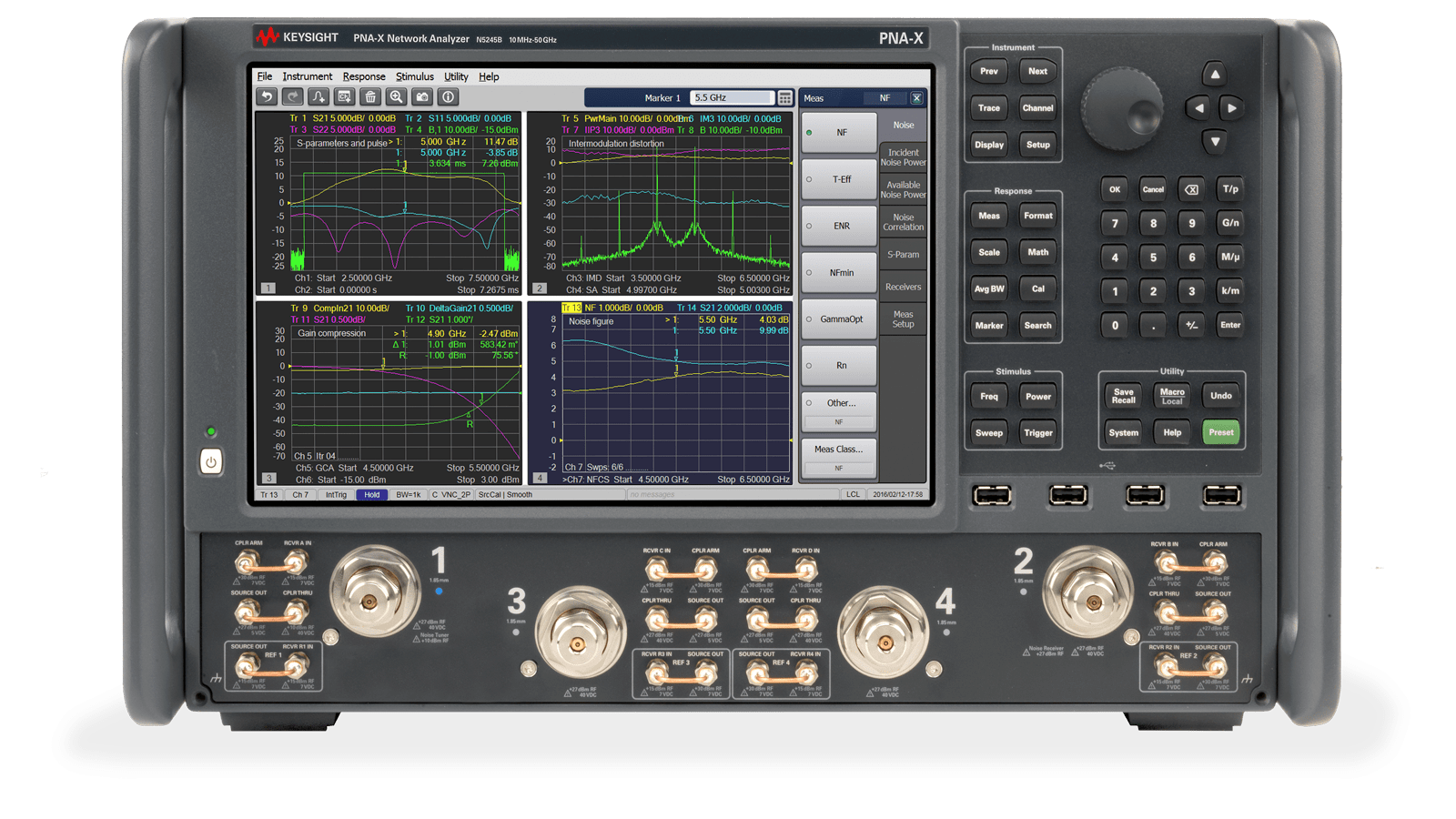
Task: Push the Trigger hardware key
Action: pos(1037,433)
